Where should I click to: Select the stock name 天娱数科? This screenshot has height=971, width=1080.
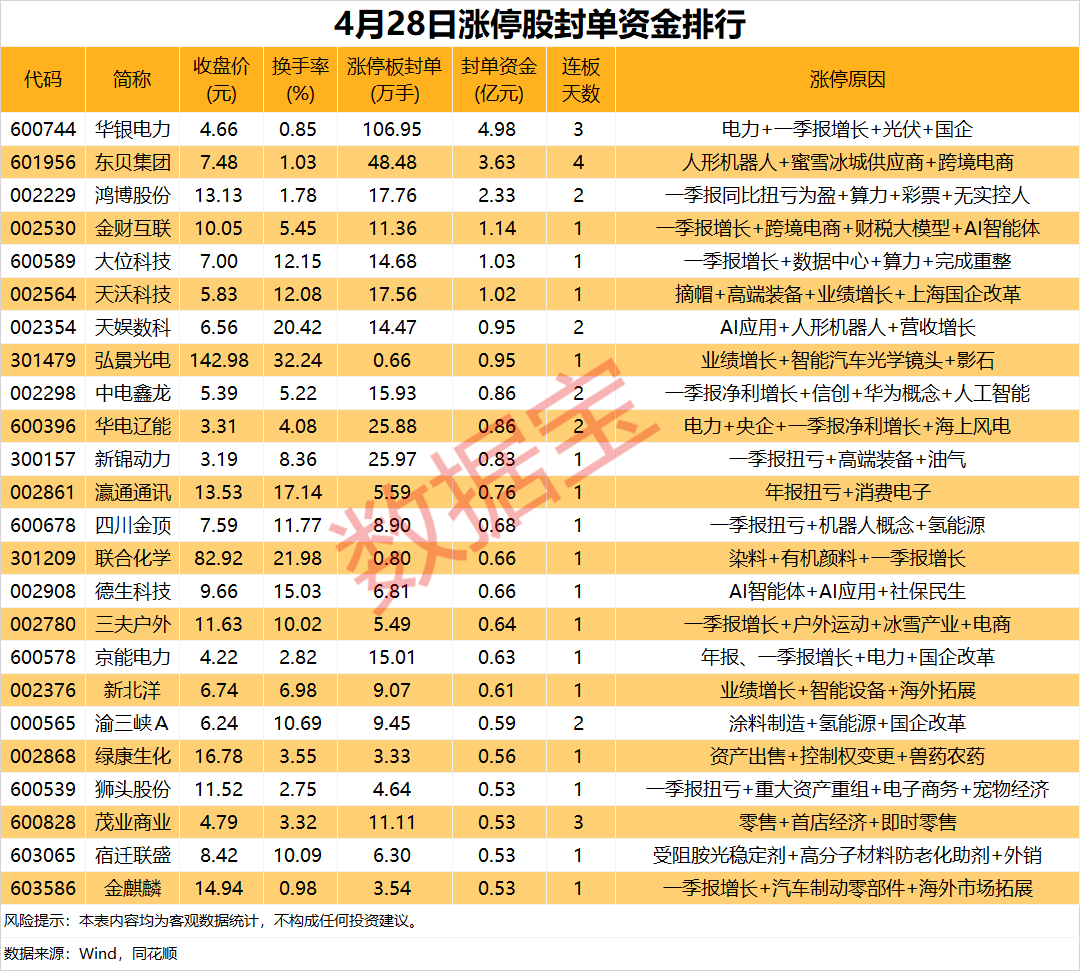click(132, 327)
